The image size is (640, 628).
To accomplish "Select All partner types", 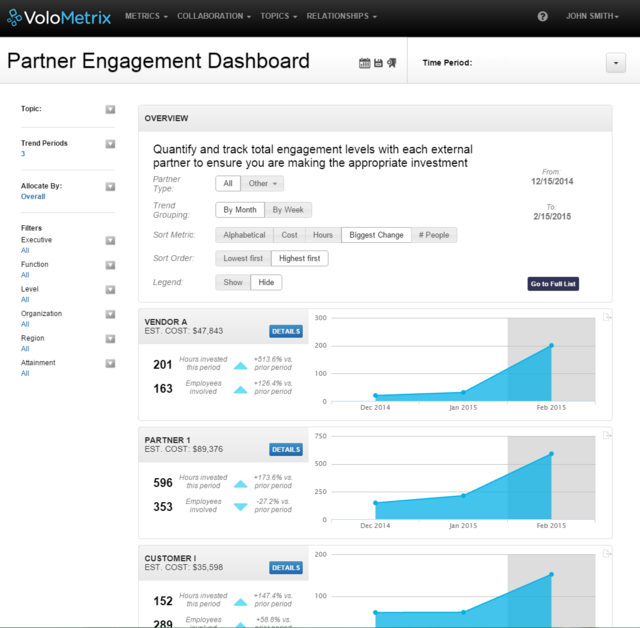I will (228, 184).
